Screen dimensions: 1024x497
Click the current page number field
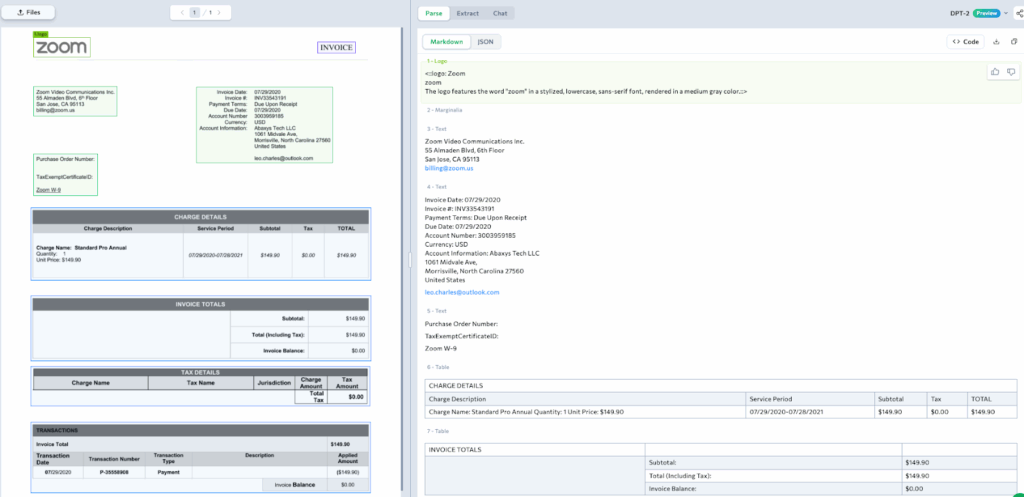[x=195, y=13]
